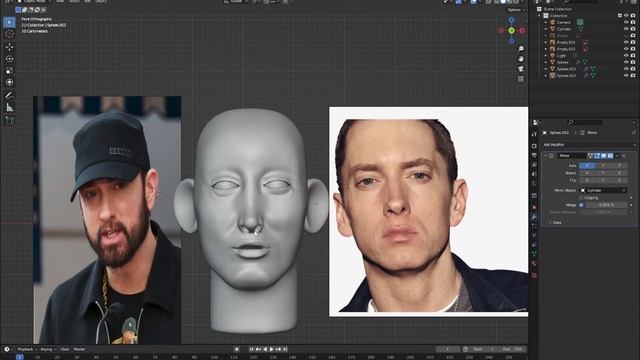Image resolution: width=640 pixels, height=360 pixels.
Task: Click the red X axis gizmo ball
Action: [522, 31]
